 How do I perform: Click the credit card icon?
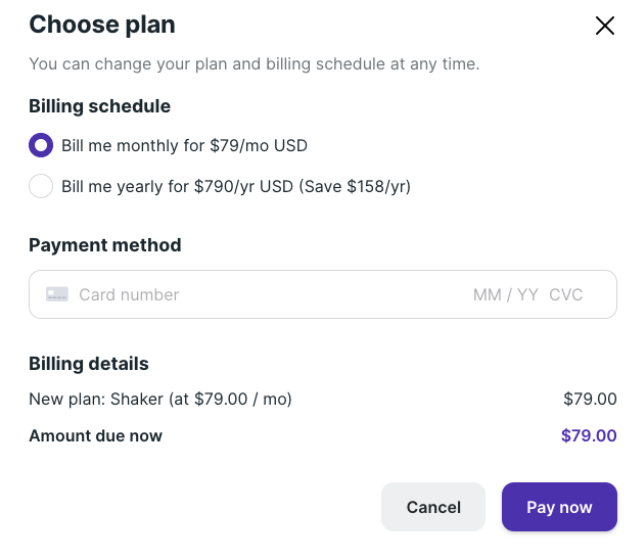(x=57, y=295)
